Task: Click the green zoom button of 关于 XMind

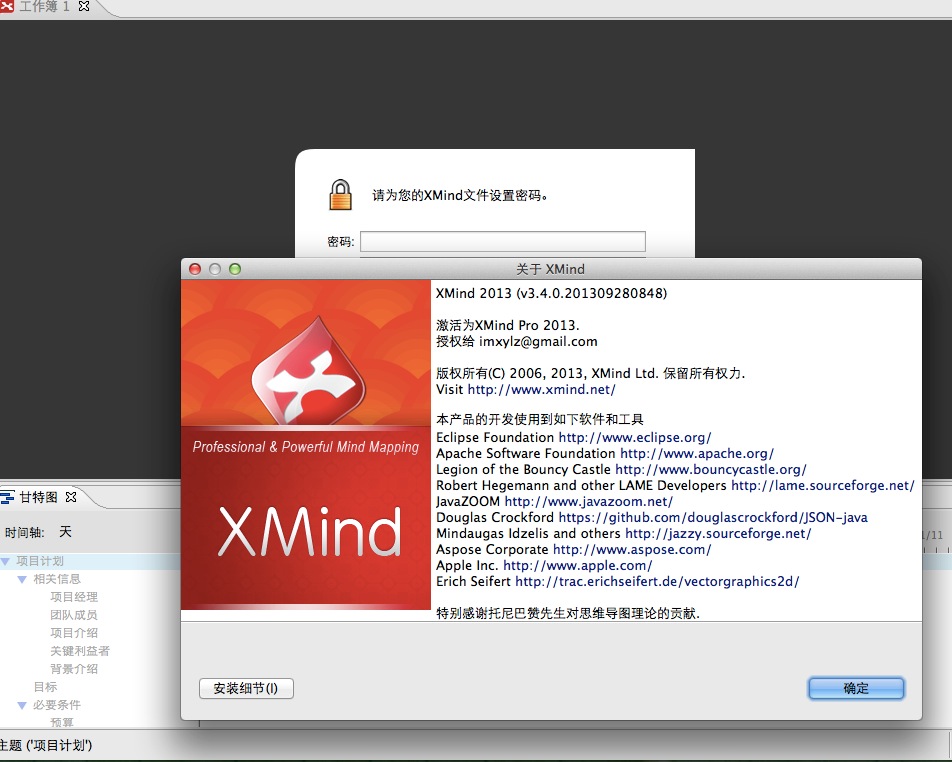Action: pos(235,269)
